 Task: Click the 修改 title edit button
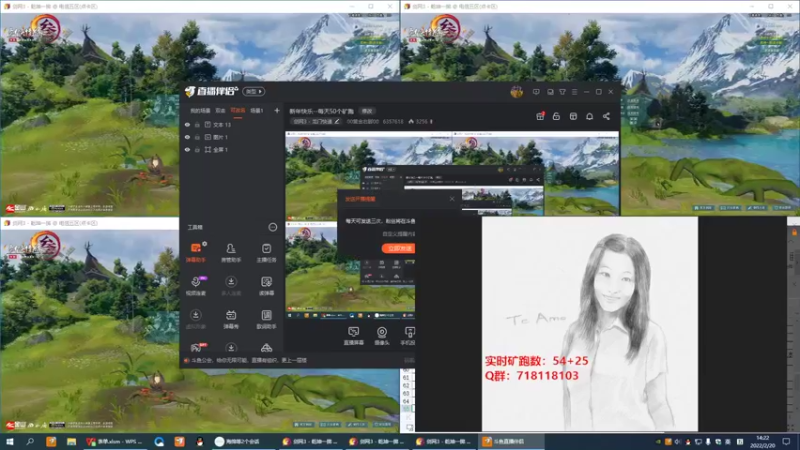coord(367,111)
